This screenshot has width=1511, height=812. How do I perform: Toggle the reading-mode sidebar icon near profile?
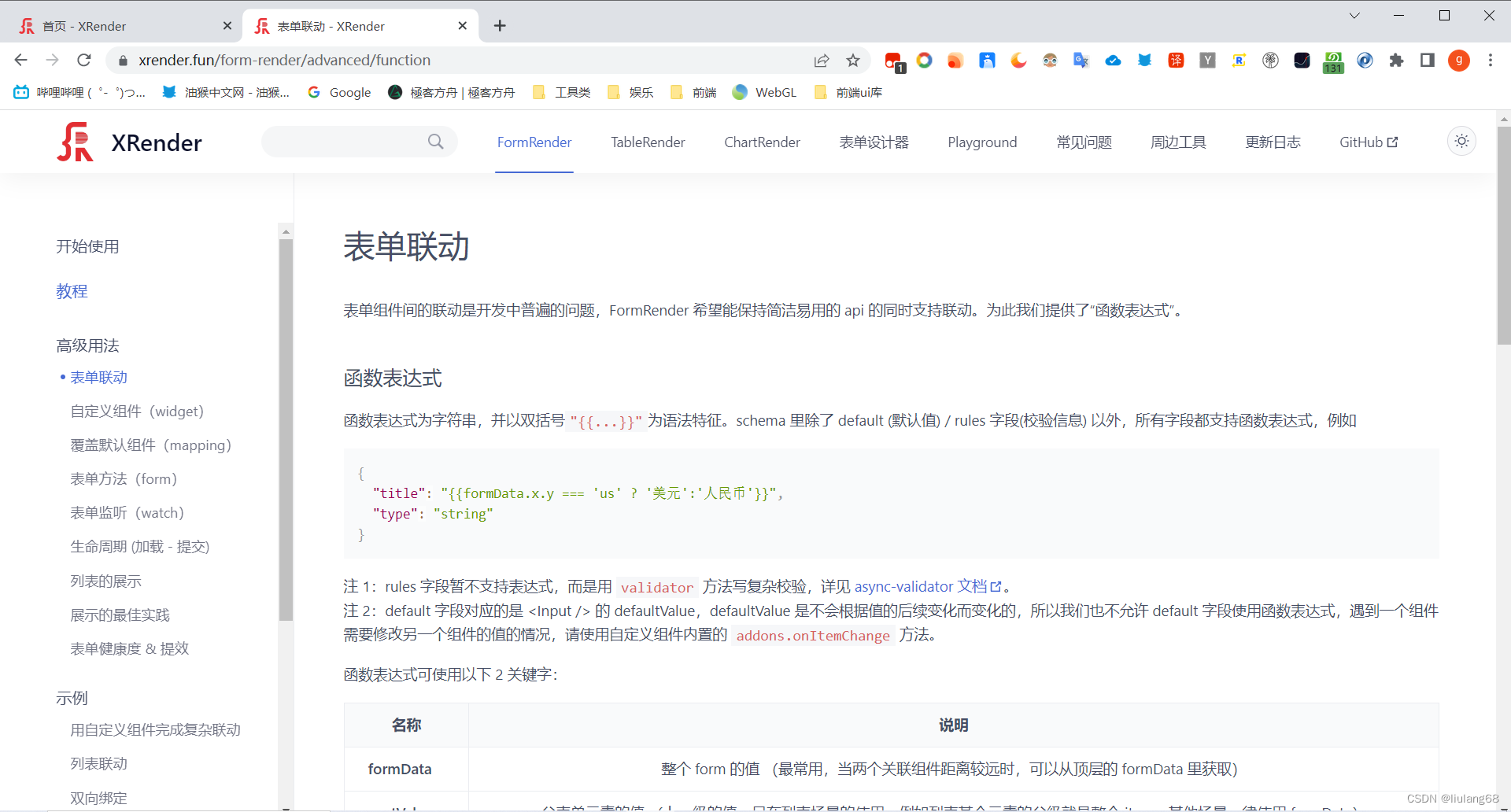[1427, 61]
